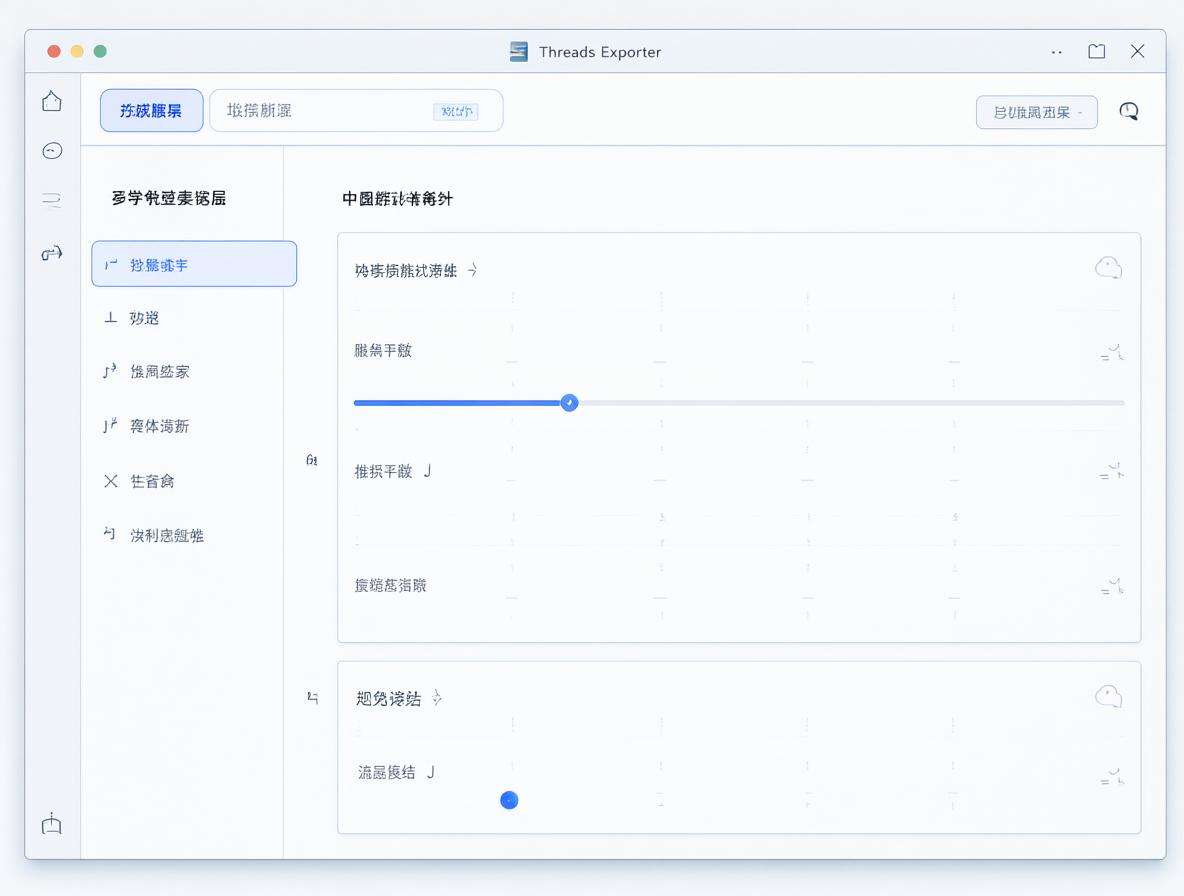Open row options icon right of the slider label
The image size is (1184, 896).
click(1112, 353)
